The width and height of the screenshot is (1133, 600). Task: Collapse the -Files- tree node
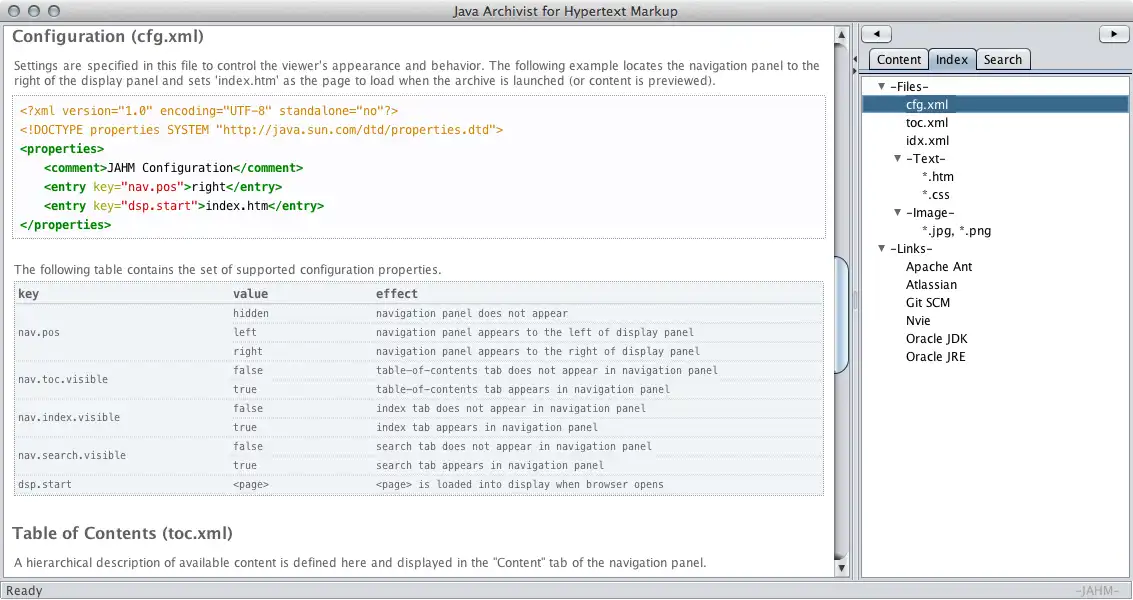pos(881,87)
